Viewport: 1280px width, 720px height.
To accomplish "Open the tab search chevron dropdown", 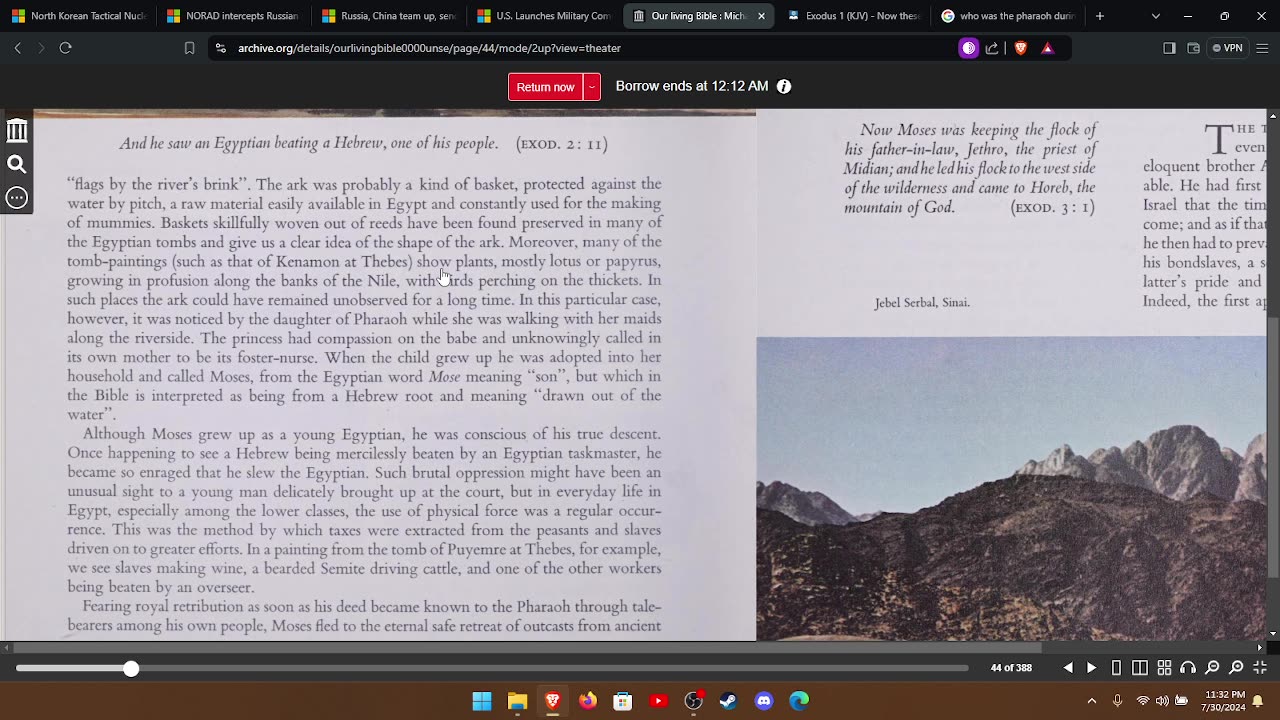I will (1156, 16).
